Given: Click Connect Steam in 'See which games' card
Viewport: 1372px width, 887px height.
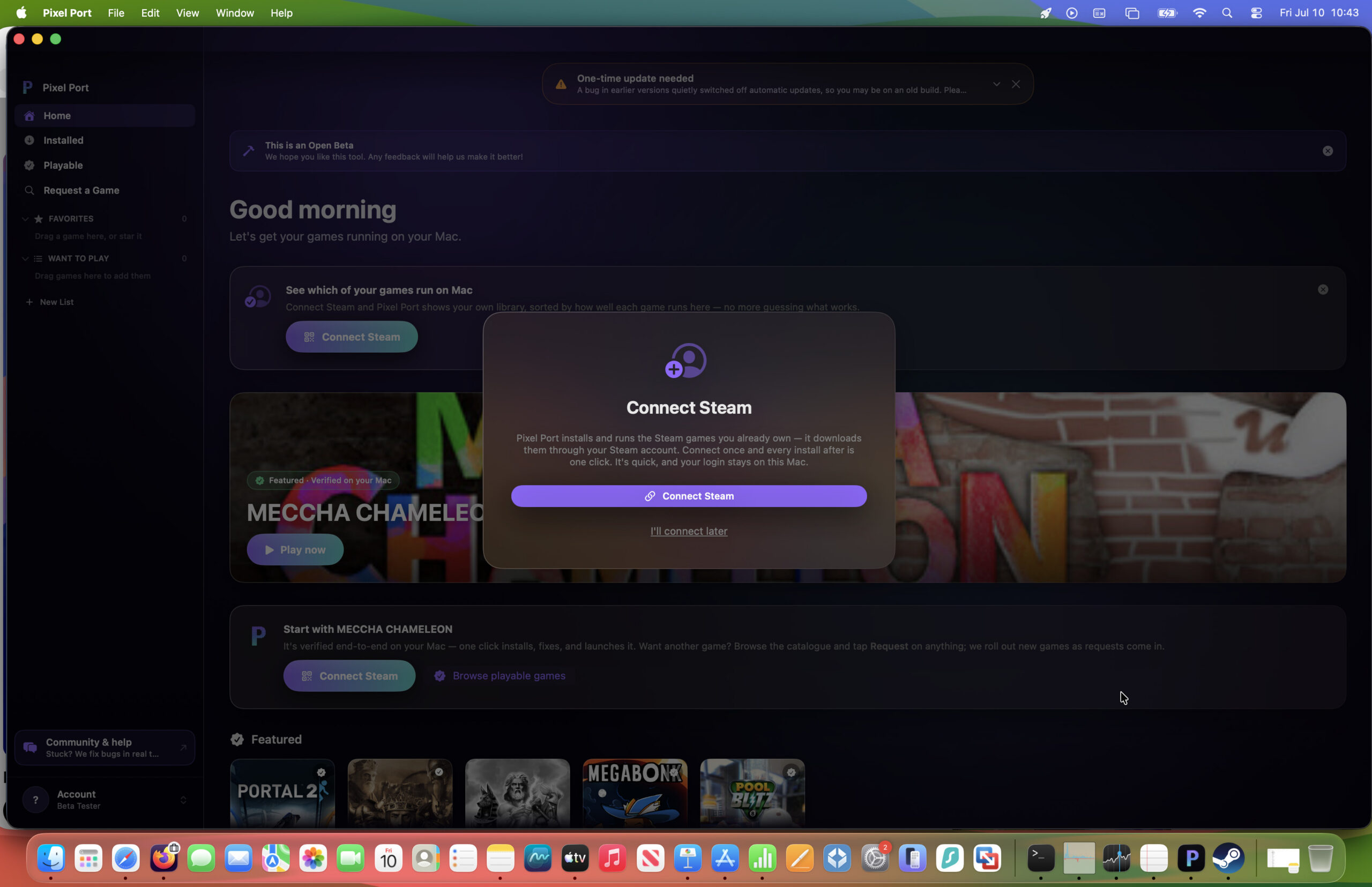Looking at the screenshot, I should coord(352,337).
